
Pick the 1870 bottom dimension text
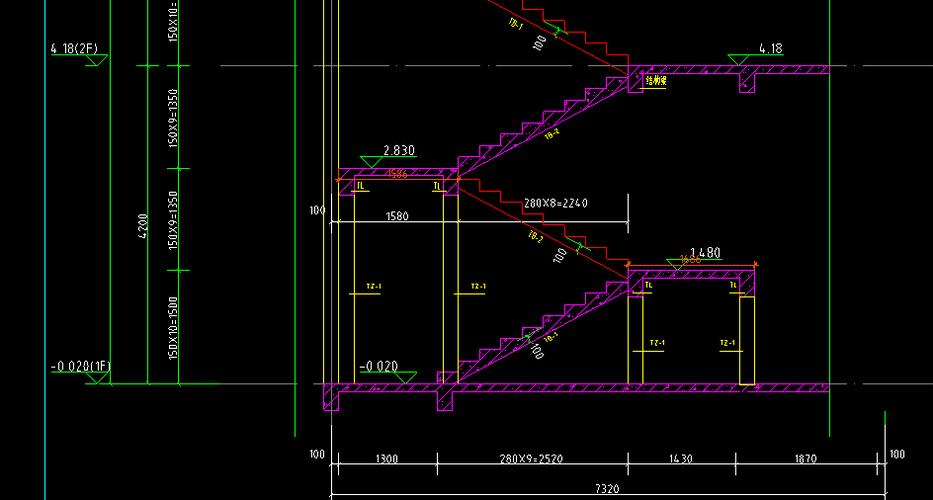pyautogui.click(x=805, y=459)
